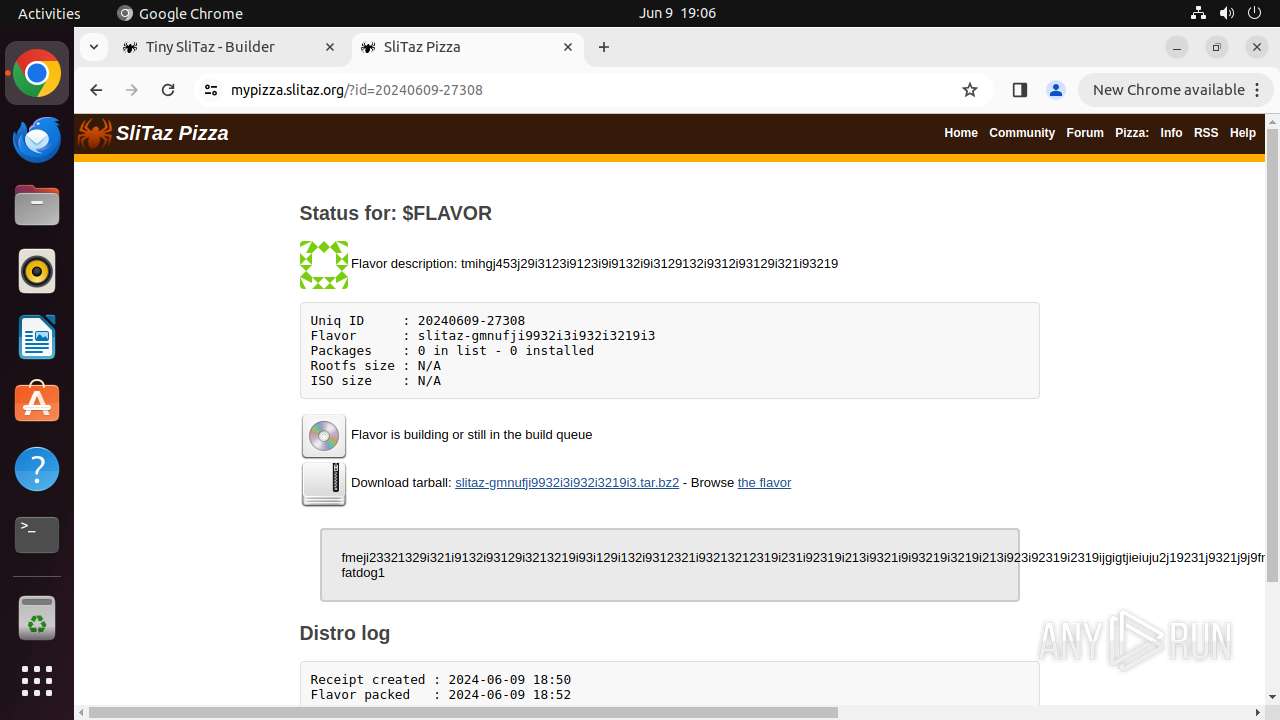Click the Google Chrome app menu in top bar
The height and width of the screenshot is (720, 1280).
pyautogui.click(x=180, y=13)
